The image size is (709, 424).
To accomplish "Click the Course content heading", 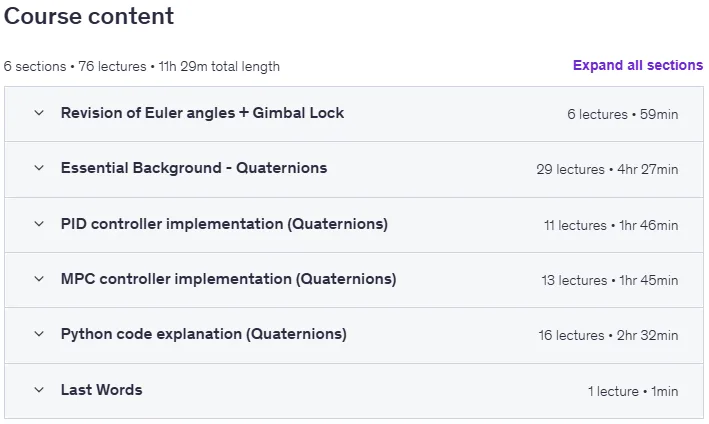I will (x=89, y=16).
